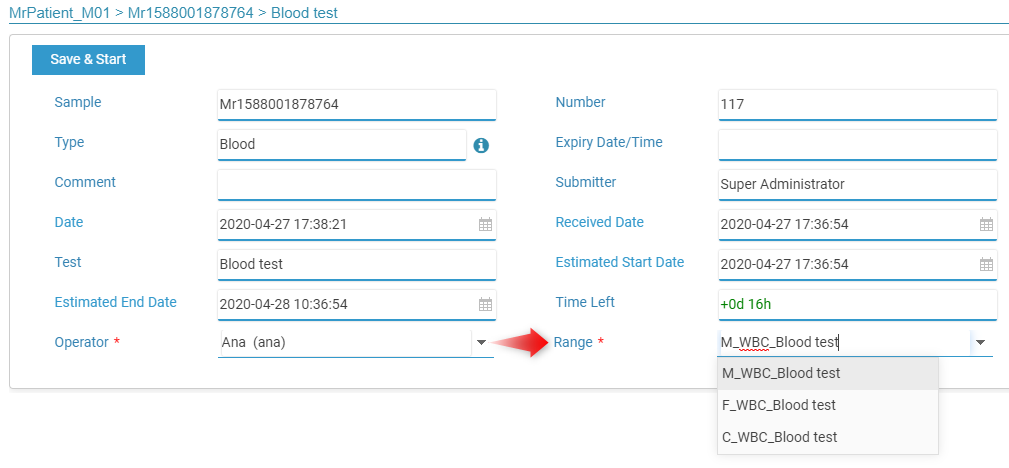This screenshot has height=468, width=1009.
Task: Click the Range text input box
Action: [844, 343]
